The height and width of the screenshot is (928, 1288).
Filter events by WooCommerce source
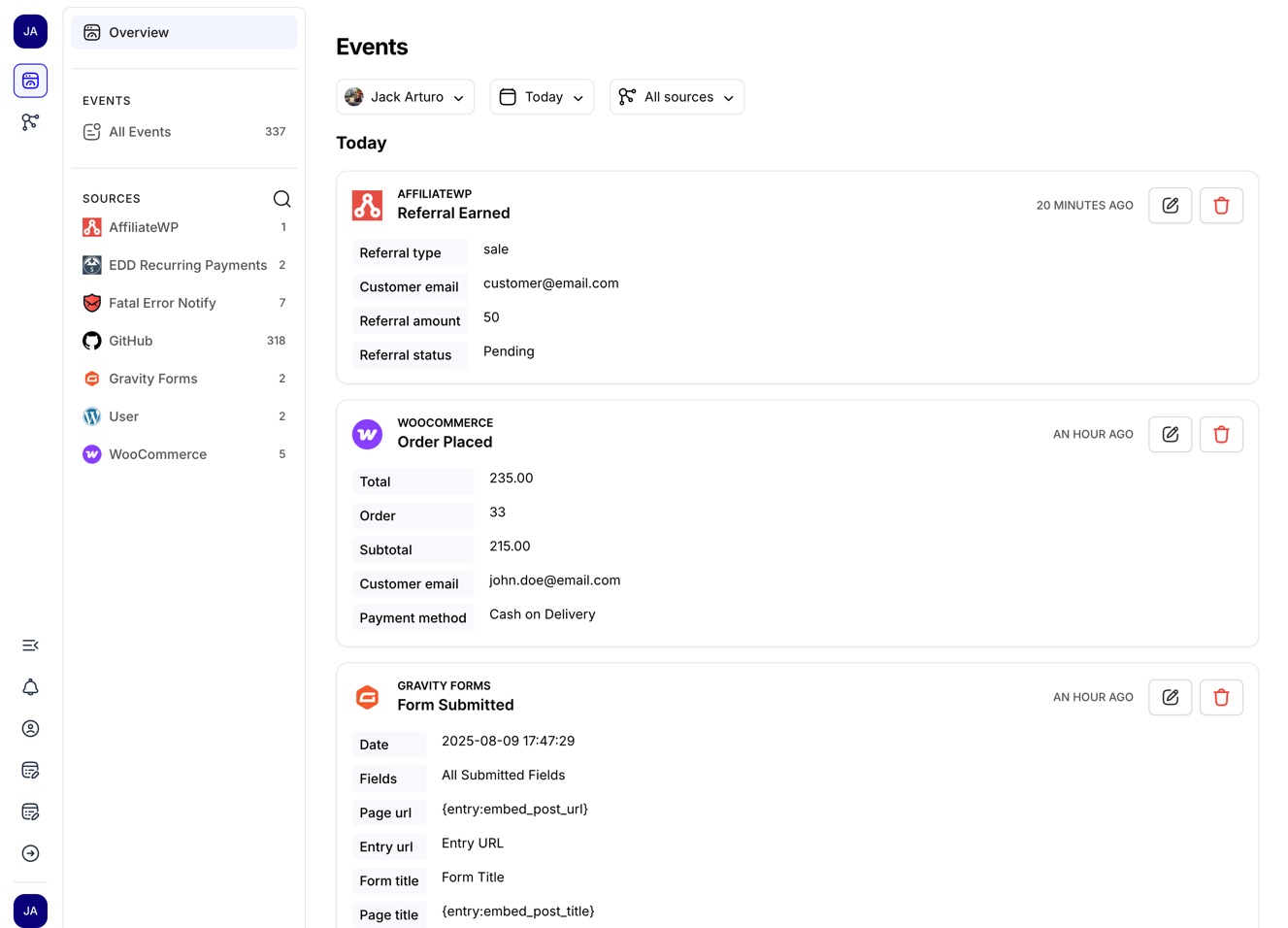point(157,453)
